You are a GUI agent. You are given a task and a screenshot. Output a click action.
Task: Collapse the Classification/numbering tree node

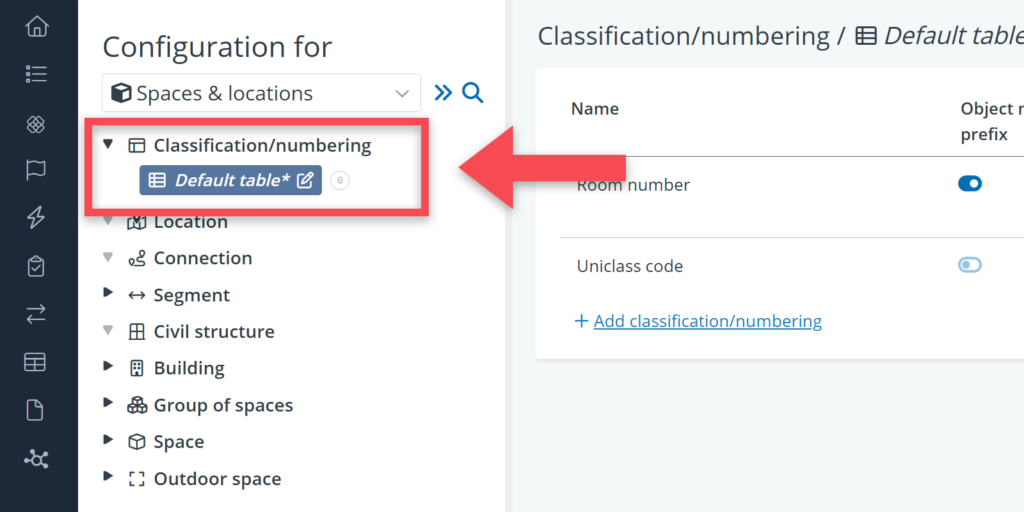tap(108, 144)
